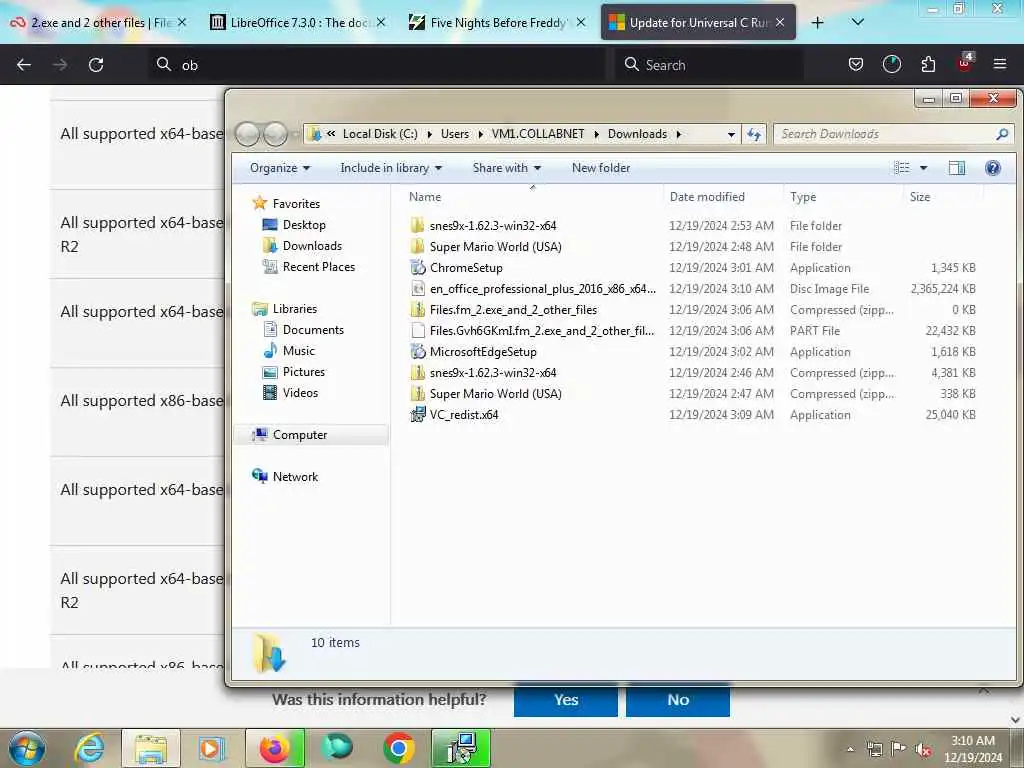Select Local Disk (C:) in the address path

(380, 134)
